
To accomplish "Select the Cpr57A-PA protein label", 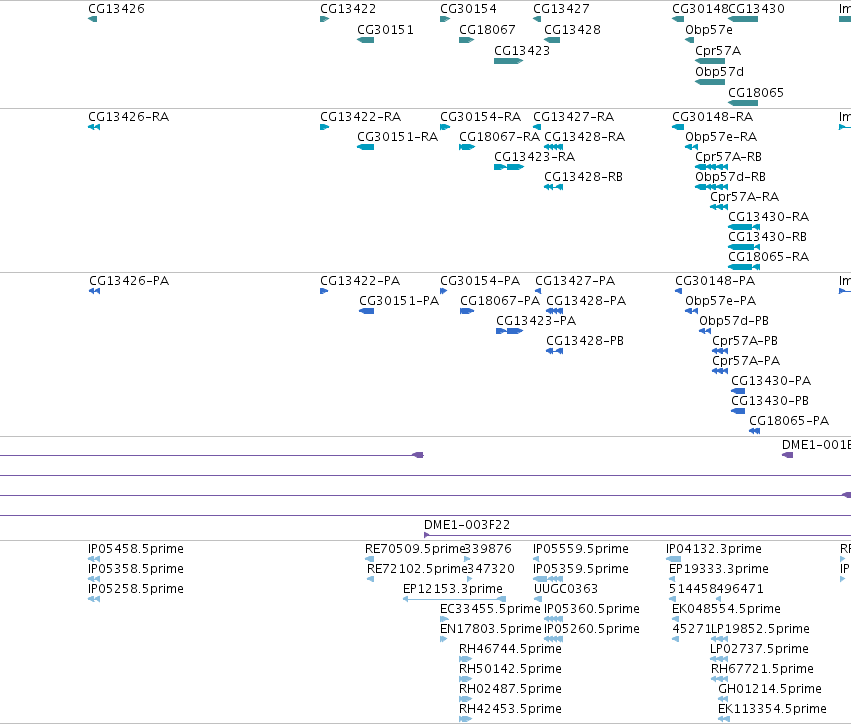I will coord(746,361).
